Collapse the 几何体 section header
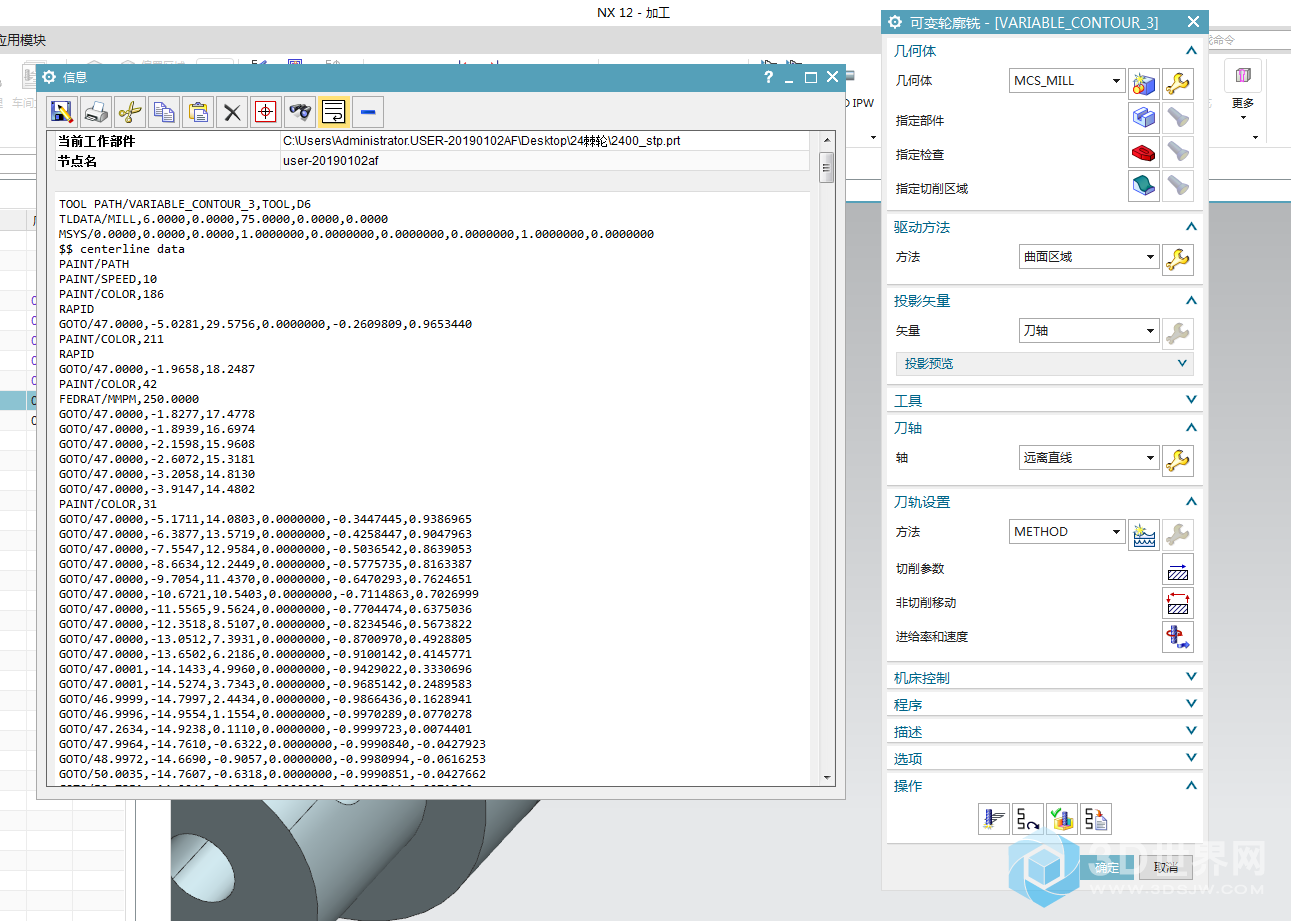This screenshot has width=1291, height=921. [x=1044, y=51]
